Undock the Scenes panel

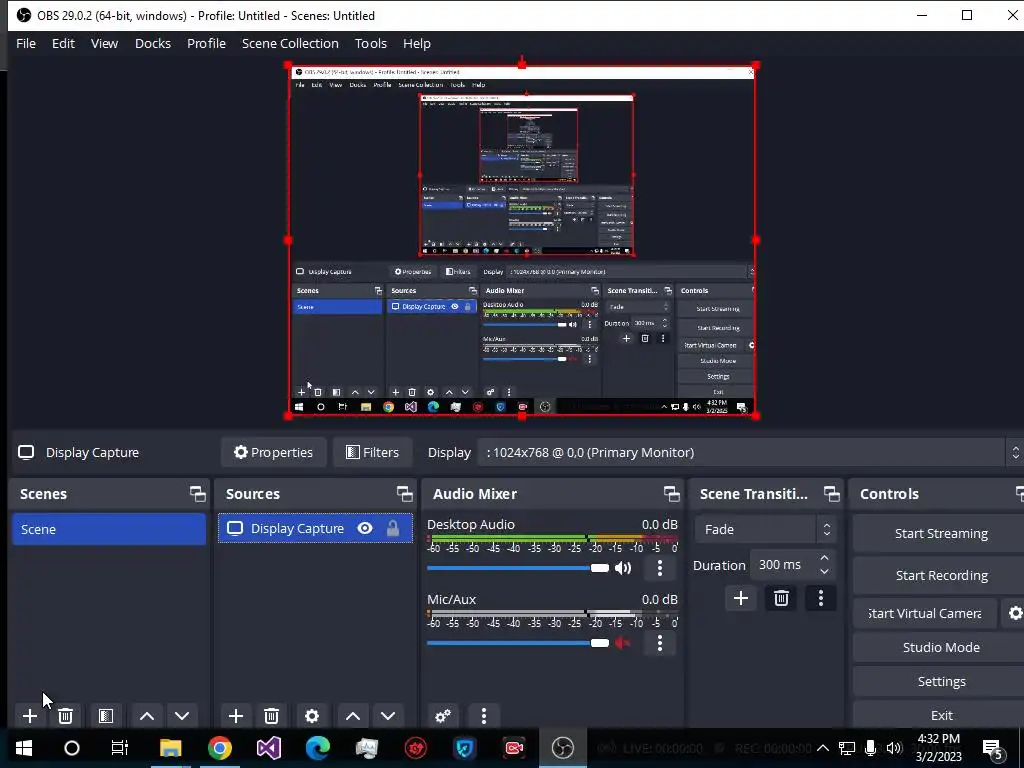point(197,494)
